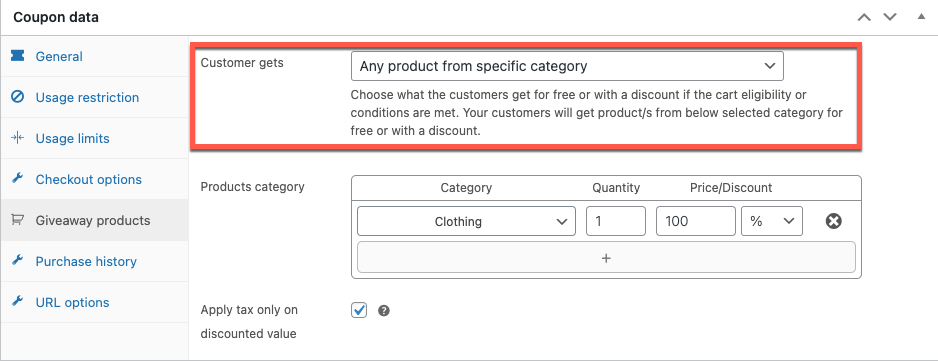Remove the Clothing category row
938x361 pixels.
pos(833,222)
